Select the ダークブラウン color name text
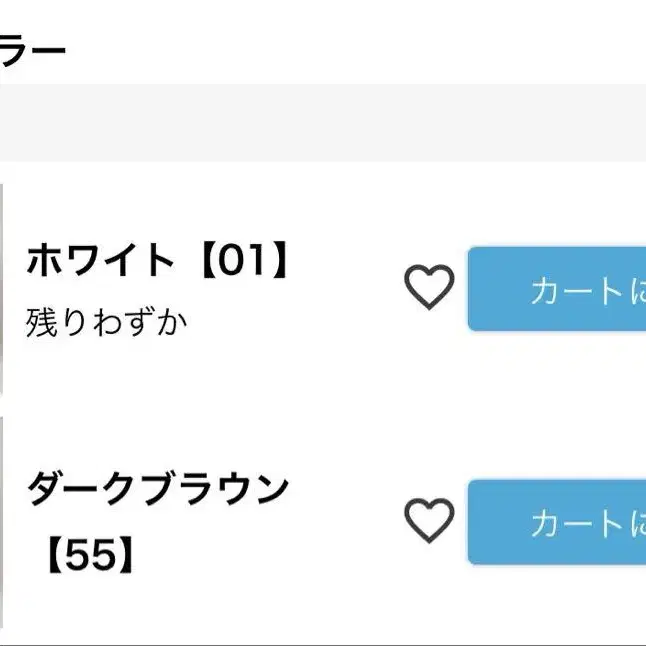Image resolution: width=646 pixels, height=646 pixels. click(157, 490)
